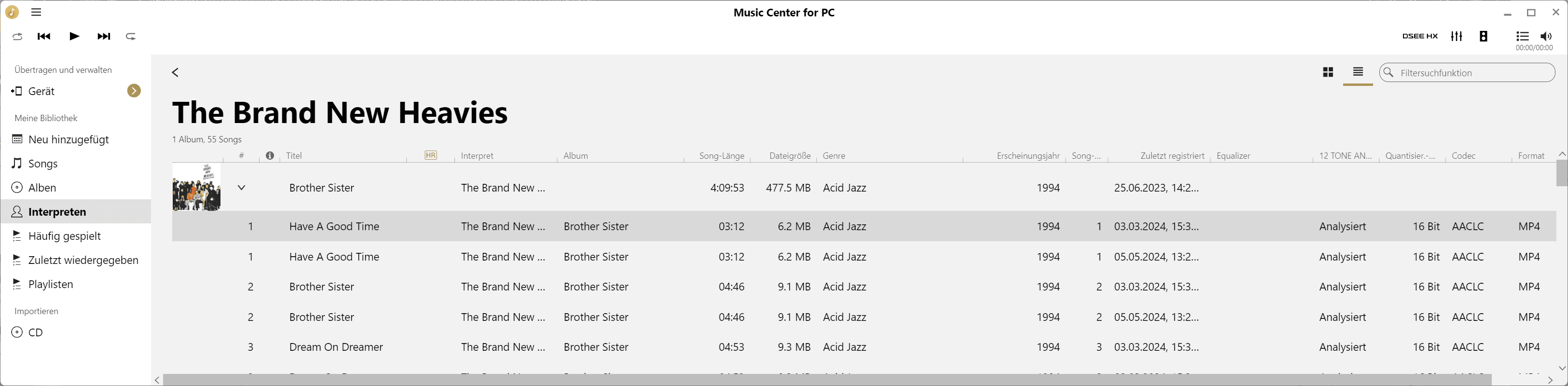Click the play button
Screen dimensions: 1568x386
coord(74,37)
